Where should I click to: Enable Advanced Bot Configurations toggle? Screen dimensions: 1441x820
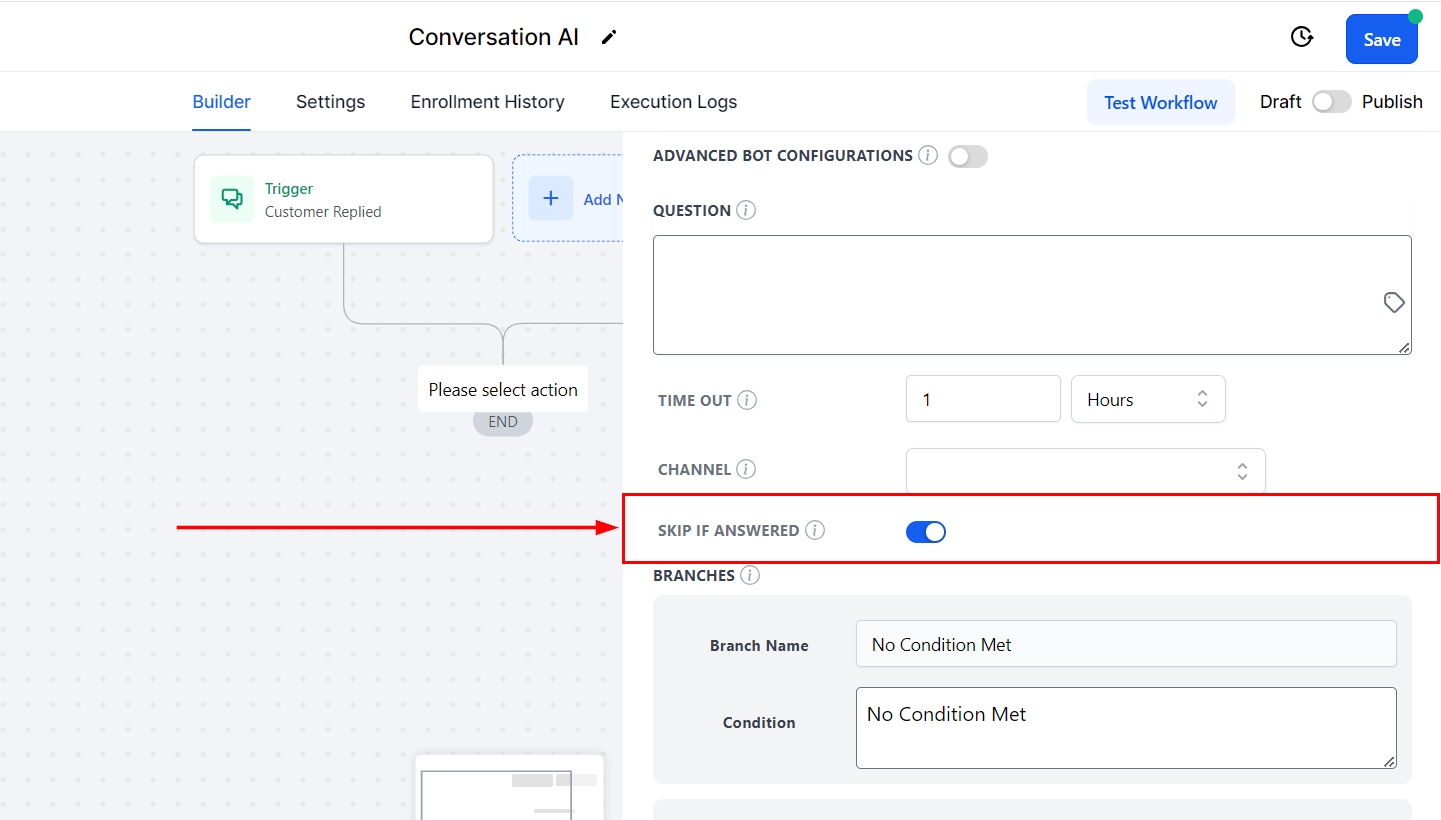point(967,156)
